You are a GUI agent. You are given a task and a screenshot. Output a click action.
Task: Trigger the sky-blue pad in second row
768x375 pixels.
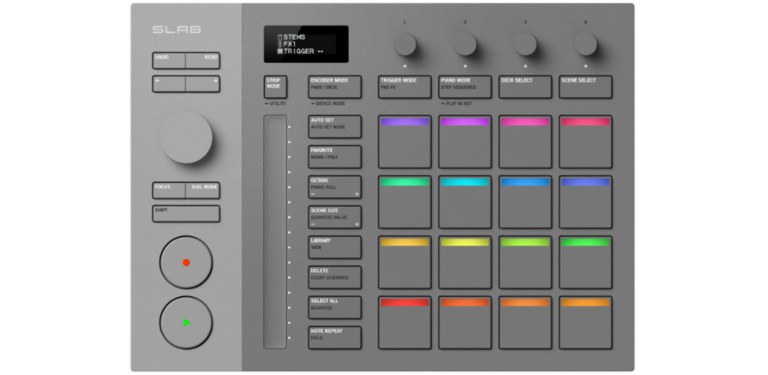[525, 202]
